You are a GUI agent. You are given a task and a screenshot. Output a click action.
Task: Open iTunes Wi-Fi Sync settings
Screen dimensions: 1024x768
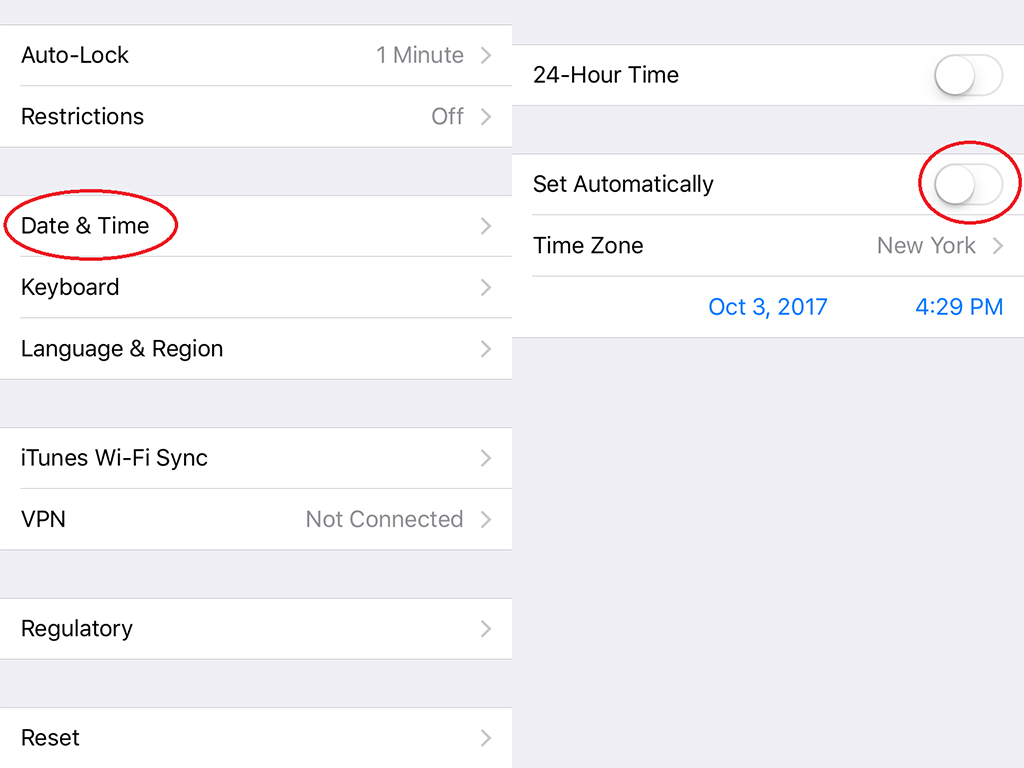coord(256,458)
